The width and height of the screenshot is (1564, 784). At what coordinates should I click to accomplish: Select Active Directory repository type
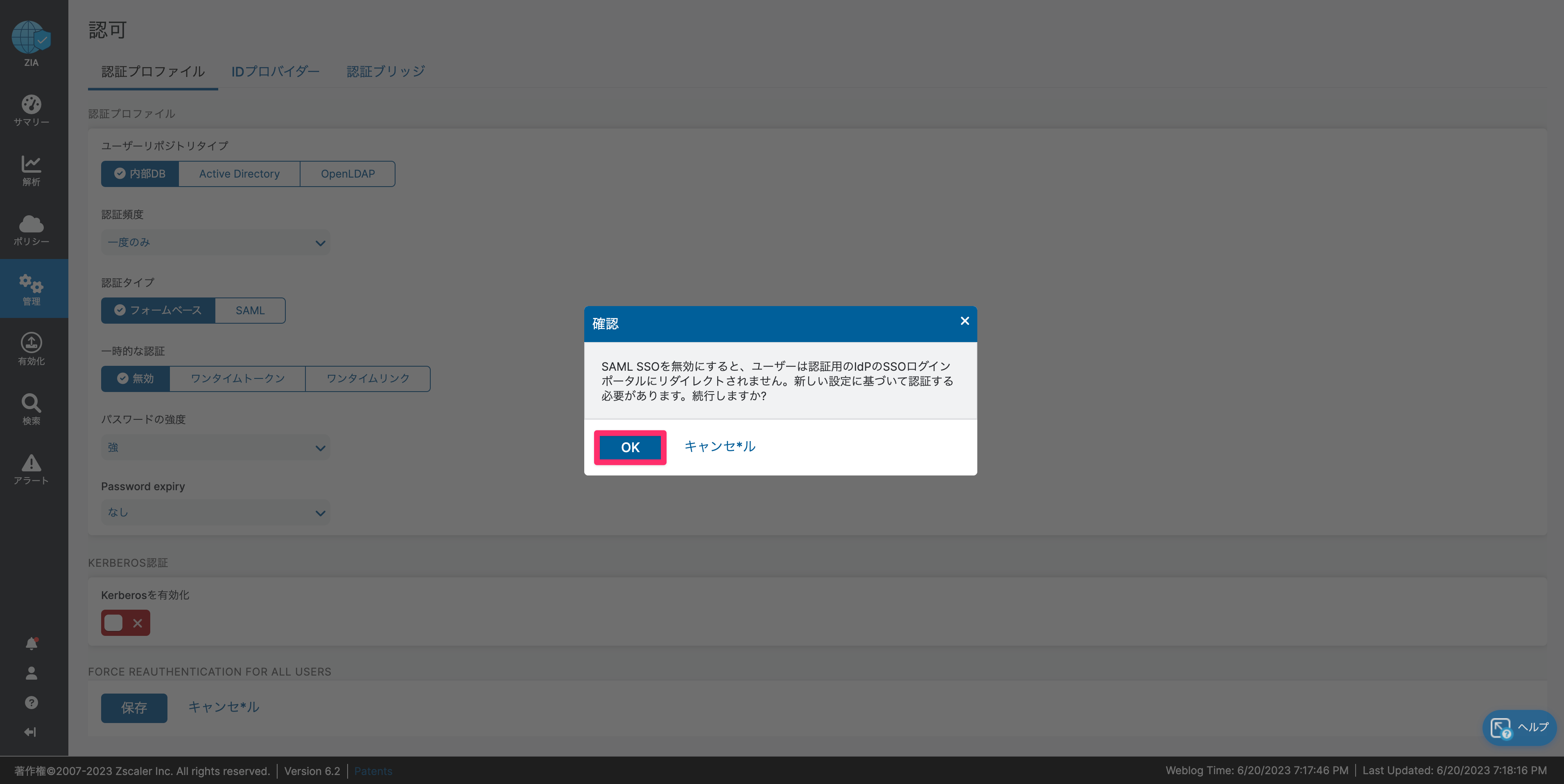239,173
